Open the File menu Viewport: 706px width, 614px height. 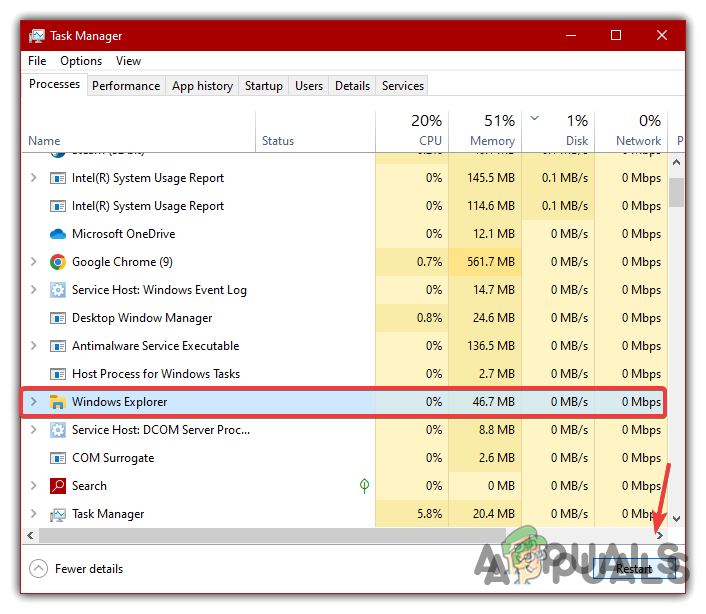coord(37,61)
